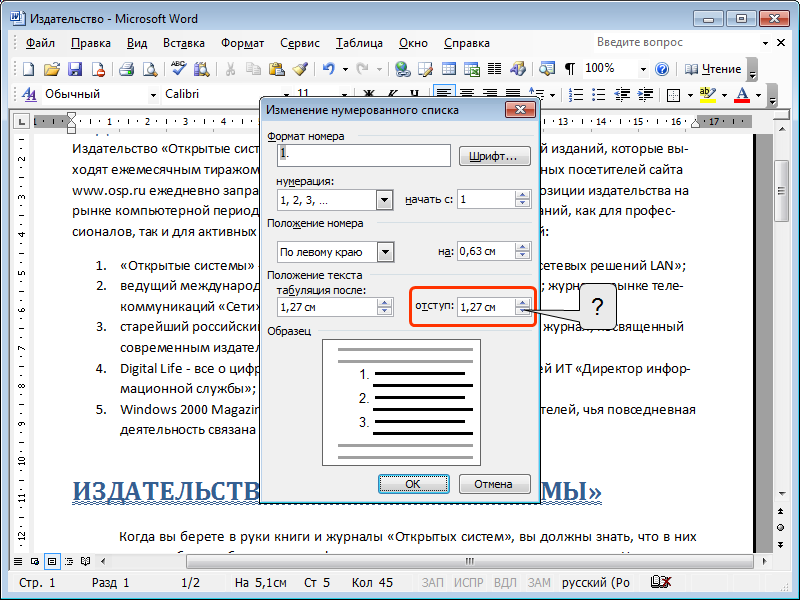Screen dimensions: 800x600
Task: Open the Файл menu
Action: (x=40, y=43)
